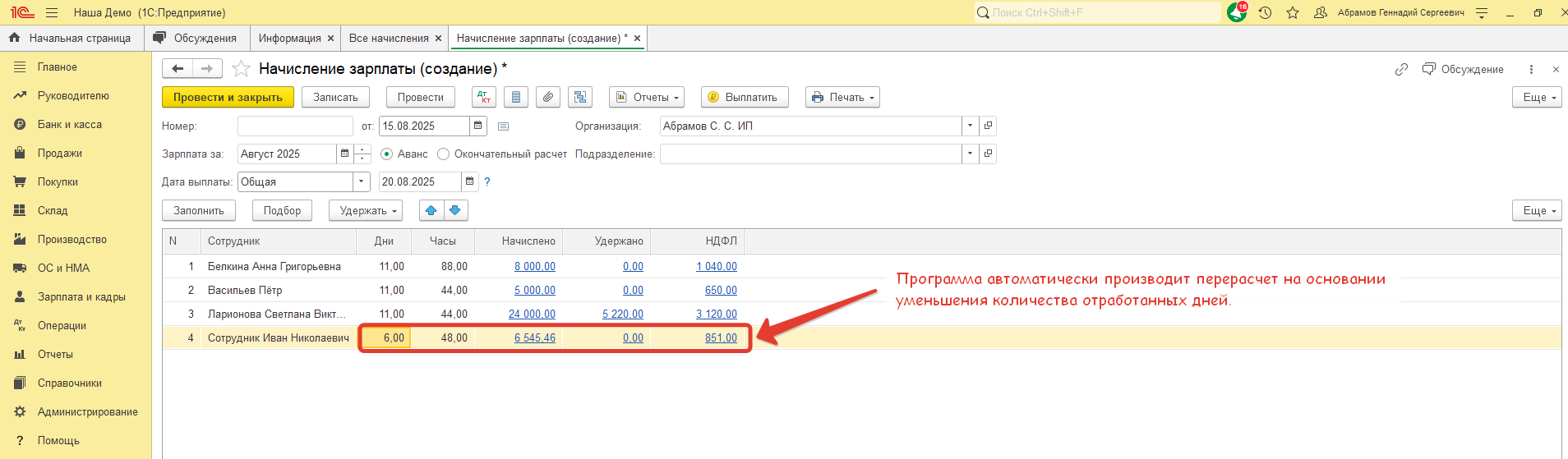Open calendar picker for document date
This screenshot has width=1568, height=459.
pos(478,126)
